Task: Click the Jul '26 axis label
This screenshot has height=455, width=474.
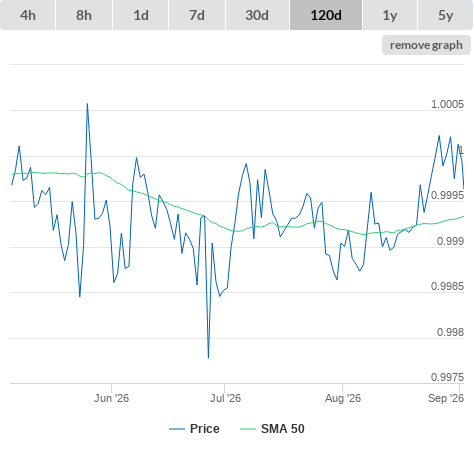Action: tap(225, 398)
